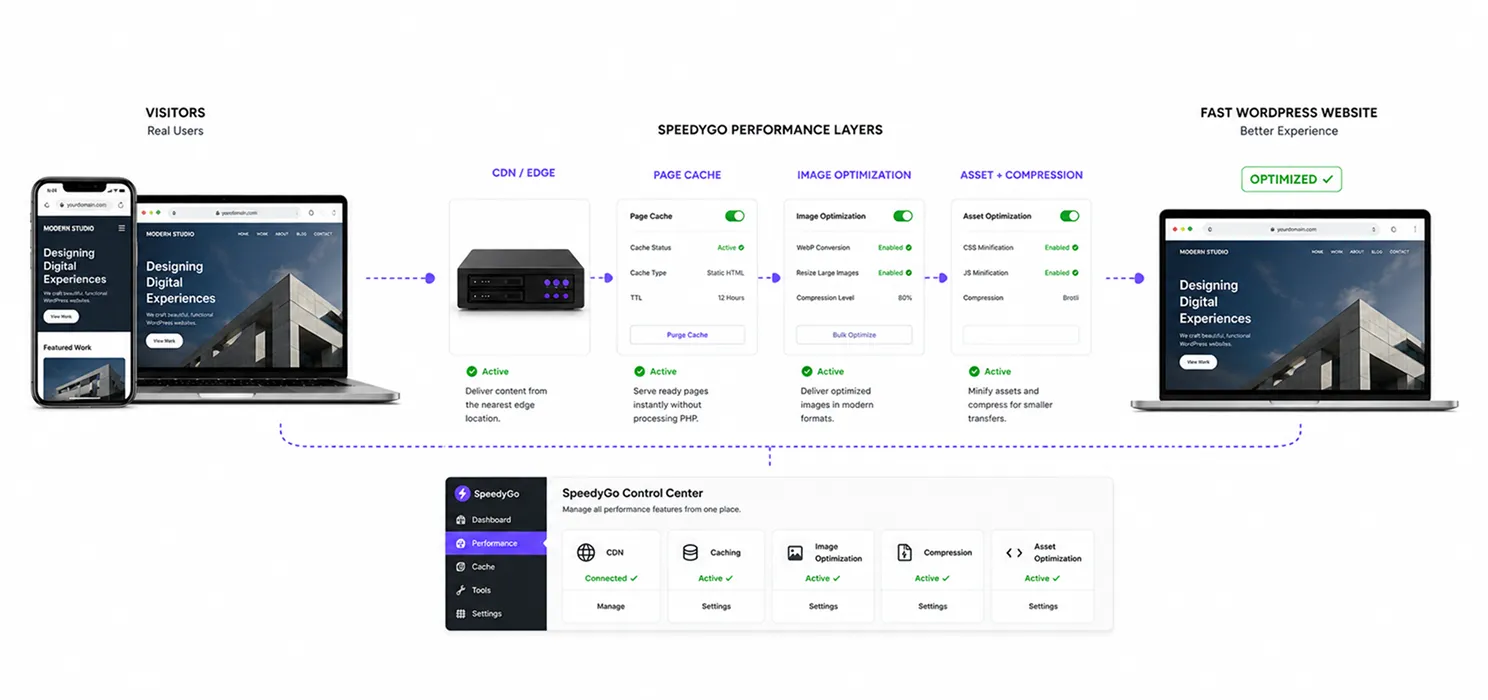Open Dashboard in the SpeedyGo sidebar
The height and width of the screenshot is (700, 1488).
tap(496, 520)
